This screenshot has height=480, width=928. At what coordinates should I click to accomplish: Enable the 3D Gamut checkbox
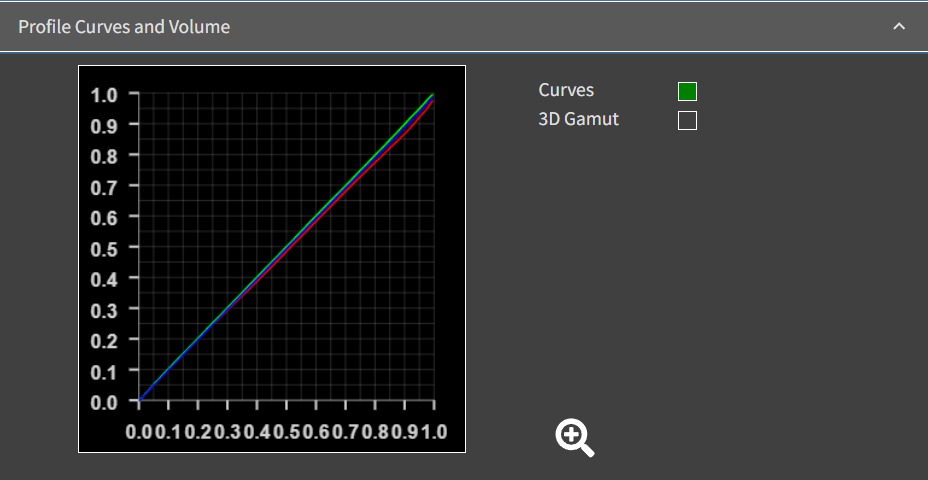pyautogui.click(x=687, y=121)
